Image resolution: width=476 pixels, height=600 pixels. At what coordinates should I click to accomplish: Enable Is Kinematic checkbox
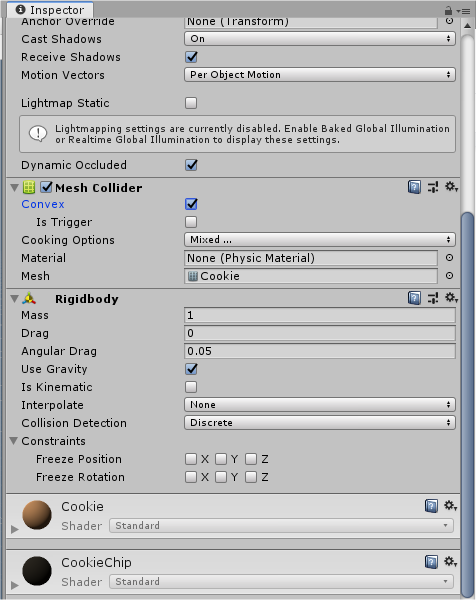191,387
